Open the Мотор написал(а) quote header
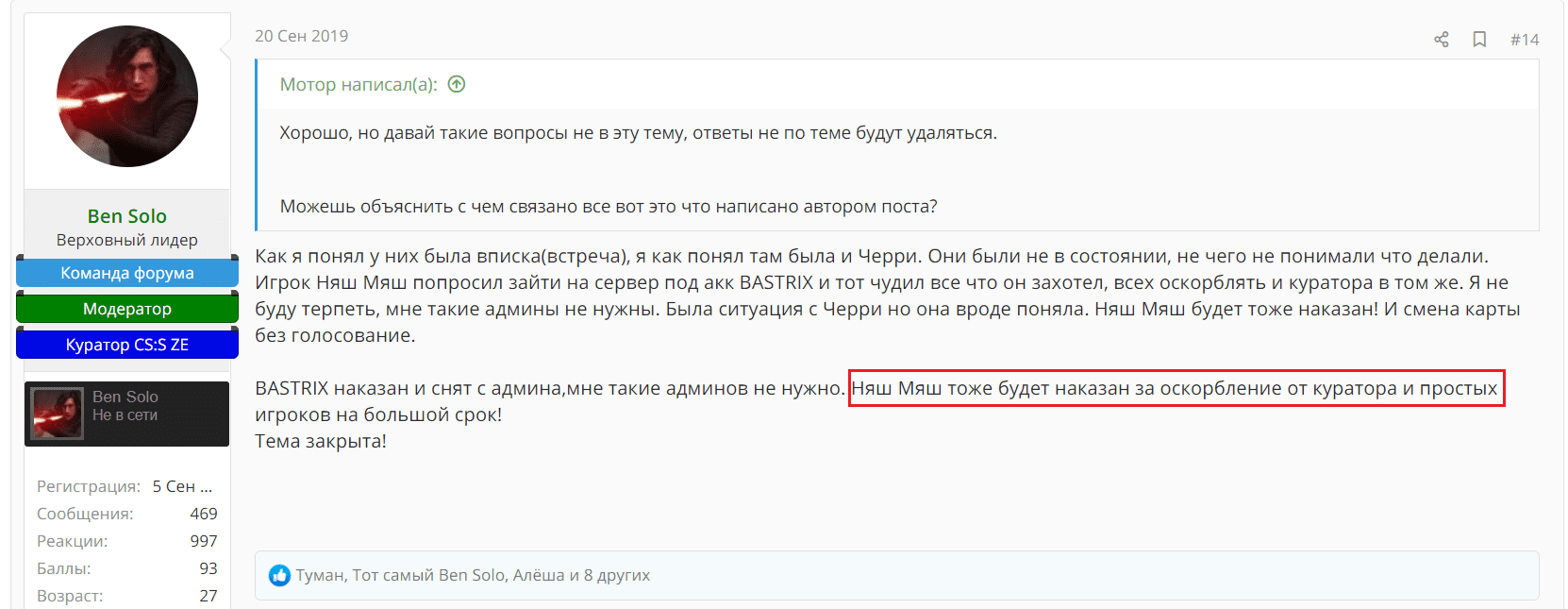Viewport: 1568px width, 609px height. [x=358, y=84]
